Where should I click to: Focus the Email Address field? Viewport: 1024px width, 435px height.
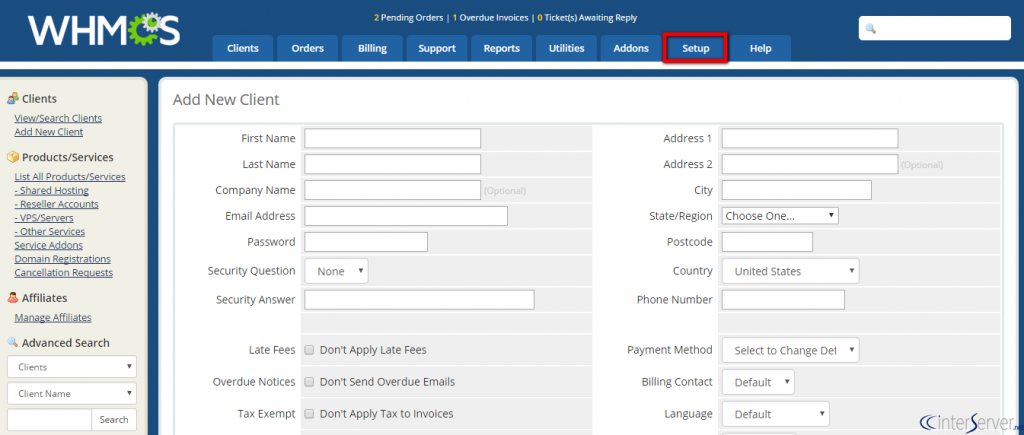click(x=406, y=216)
